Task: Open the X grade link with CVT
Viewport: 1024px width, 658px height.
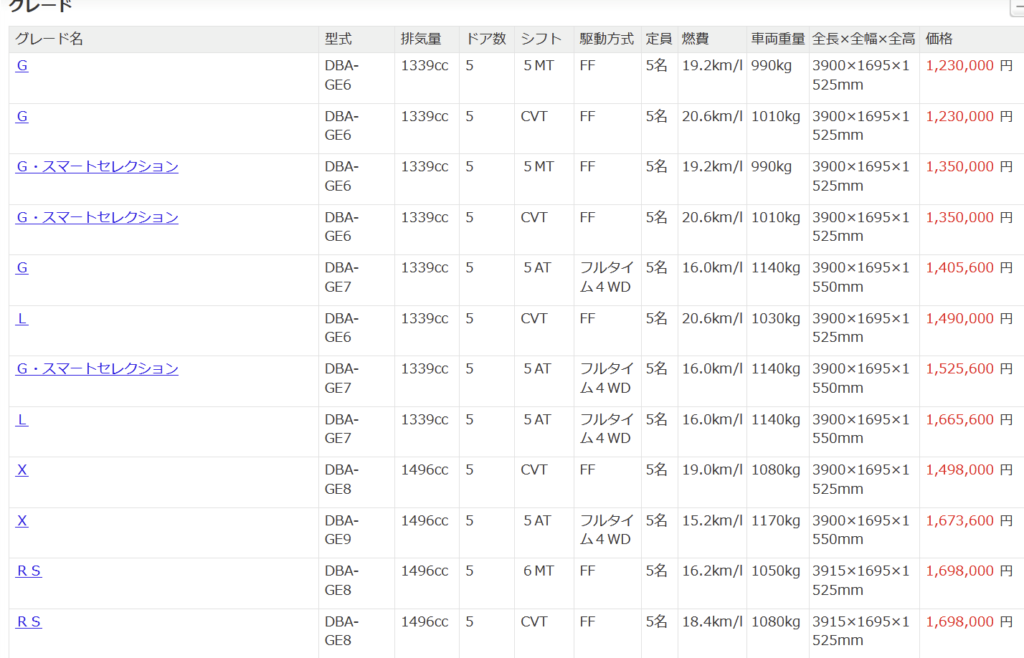Action: pyautogui.click(x=22, y=469)
